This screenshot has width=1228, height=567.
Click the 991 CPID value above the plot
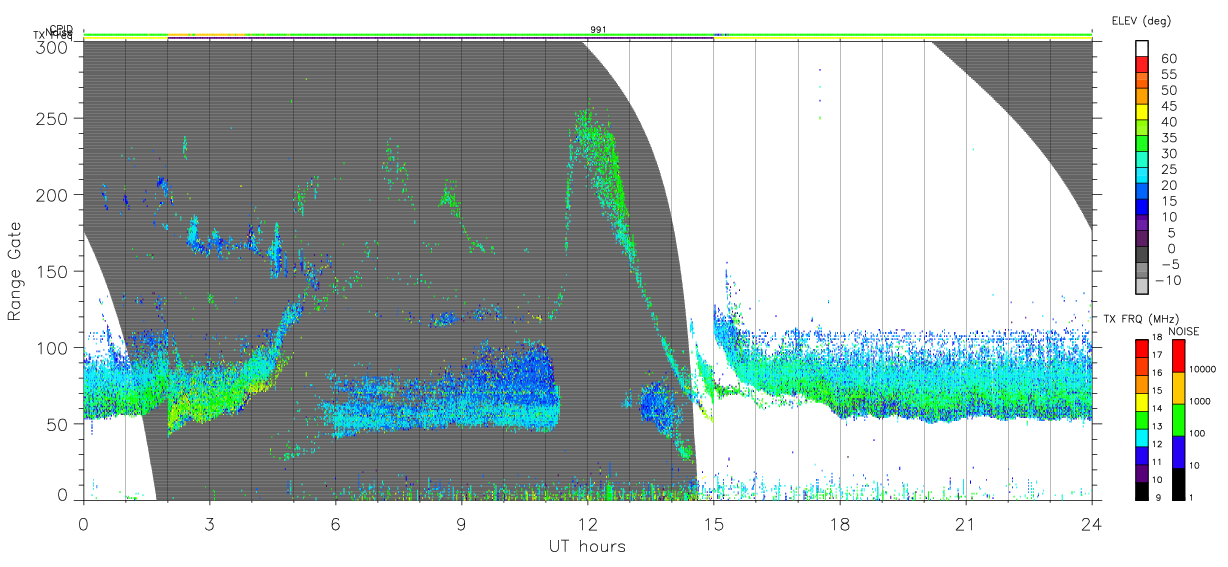pos(597,30)
